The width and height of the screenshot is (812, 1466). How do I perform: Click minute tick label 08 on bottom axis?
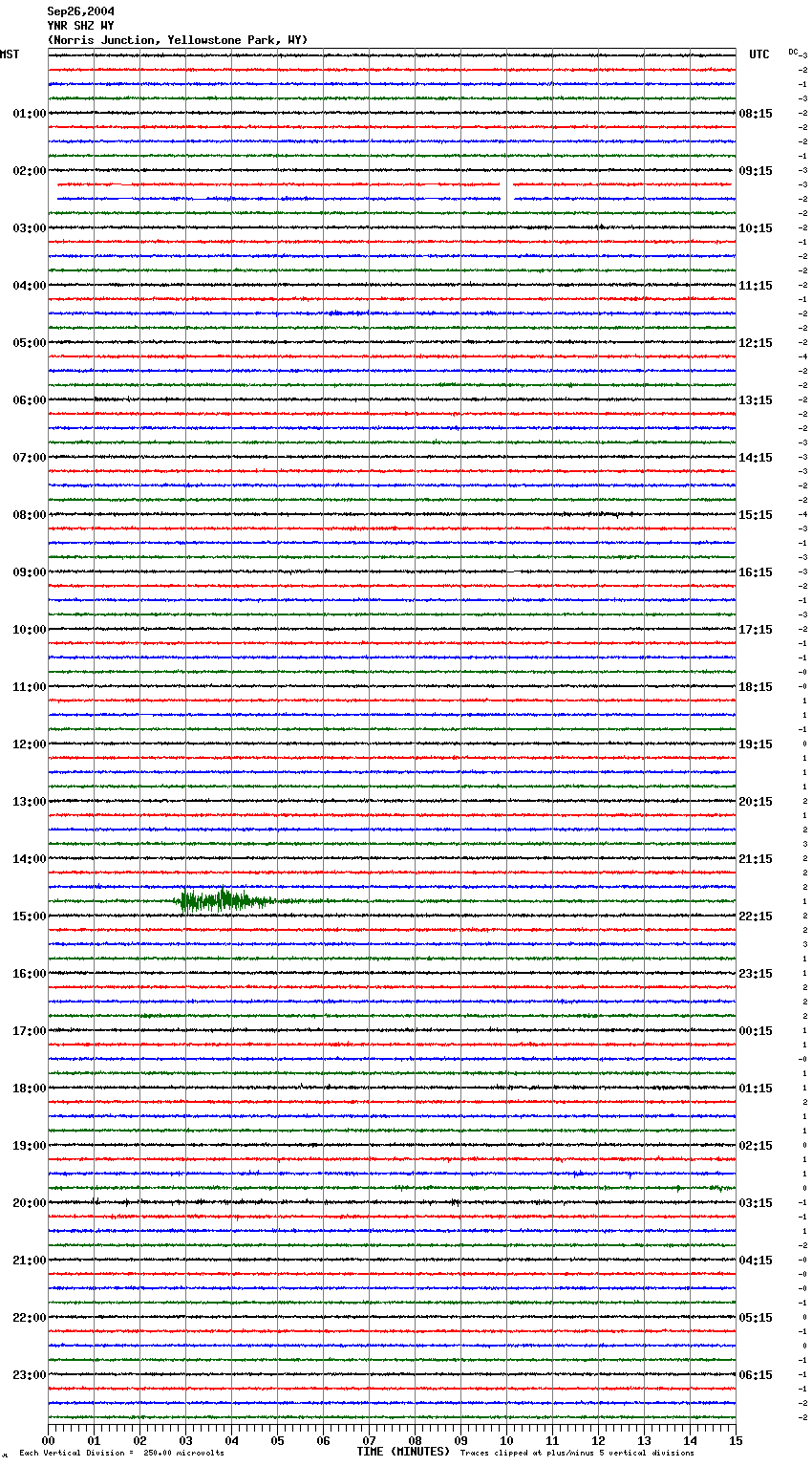pos(415,1440)
